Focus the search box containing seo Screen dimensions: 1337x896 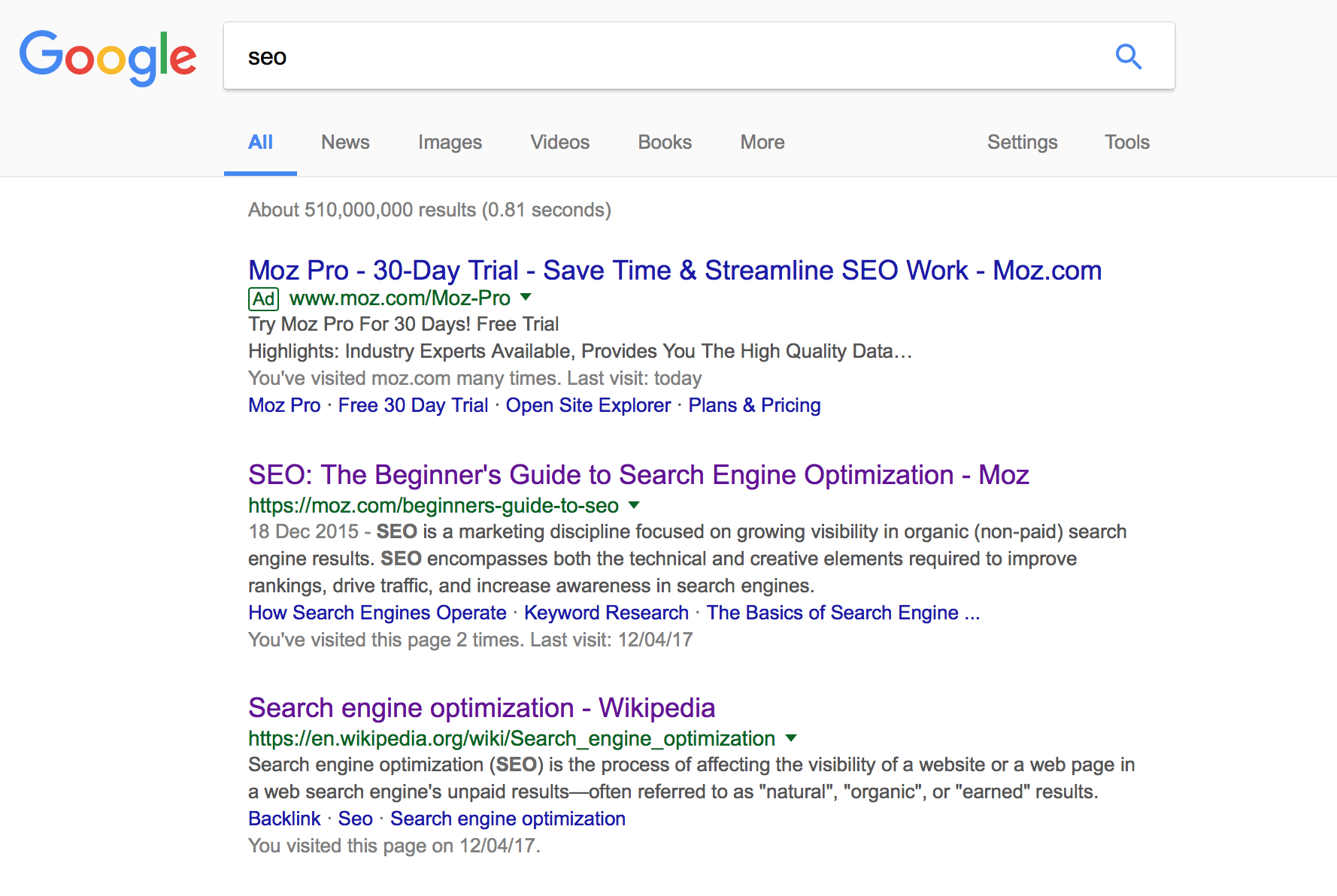click(x=699, y=56)
